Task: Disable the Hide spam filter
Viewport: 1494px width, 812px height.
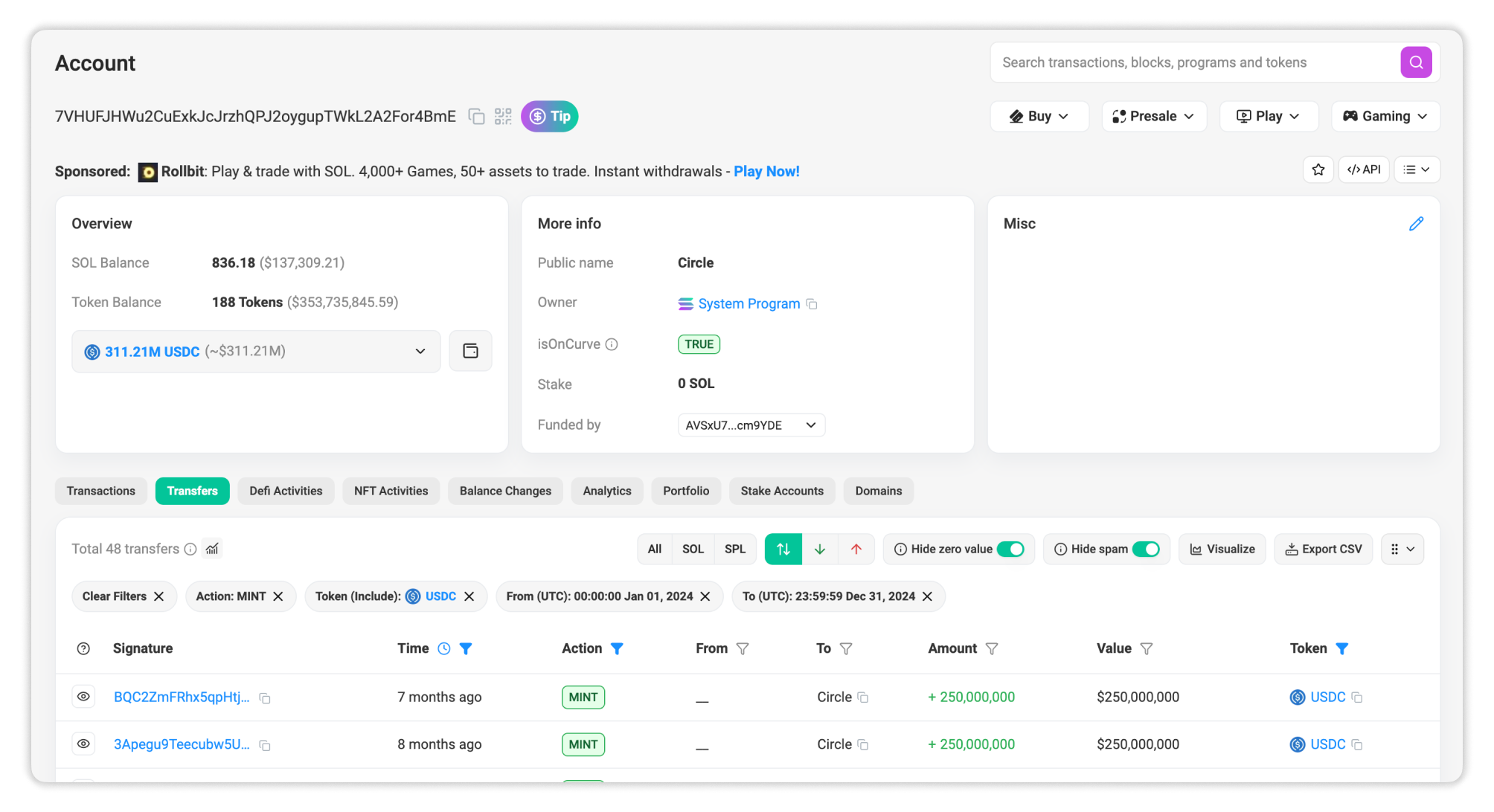Action: [x=1148, y=549]
